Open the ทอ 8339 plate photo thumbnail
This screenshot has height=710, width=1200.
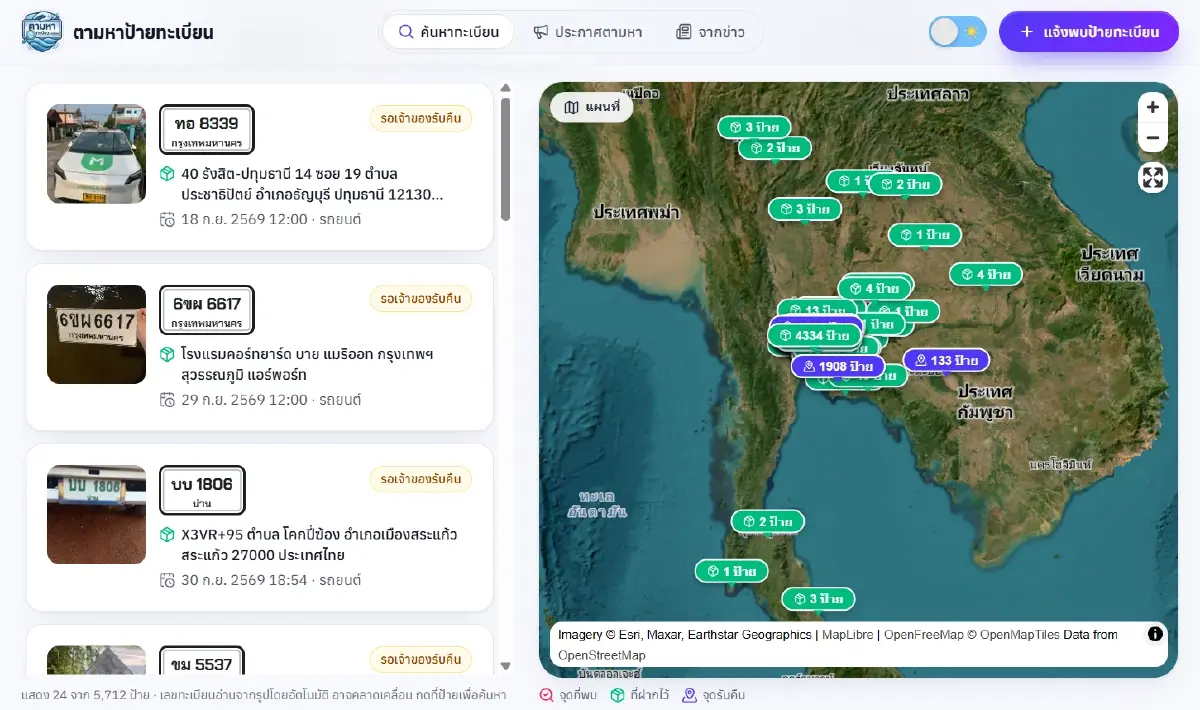[96, 154]
